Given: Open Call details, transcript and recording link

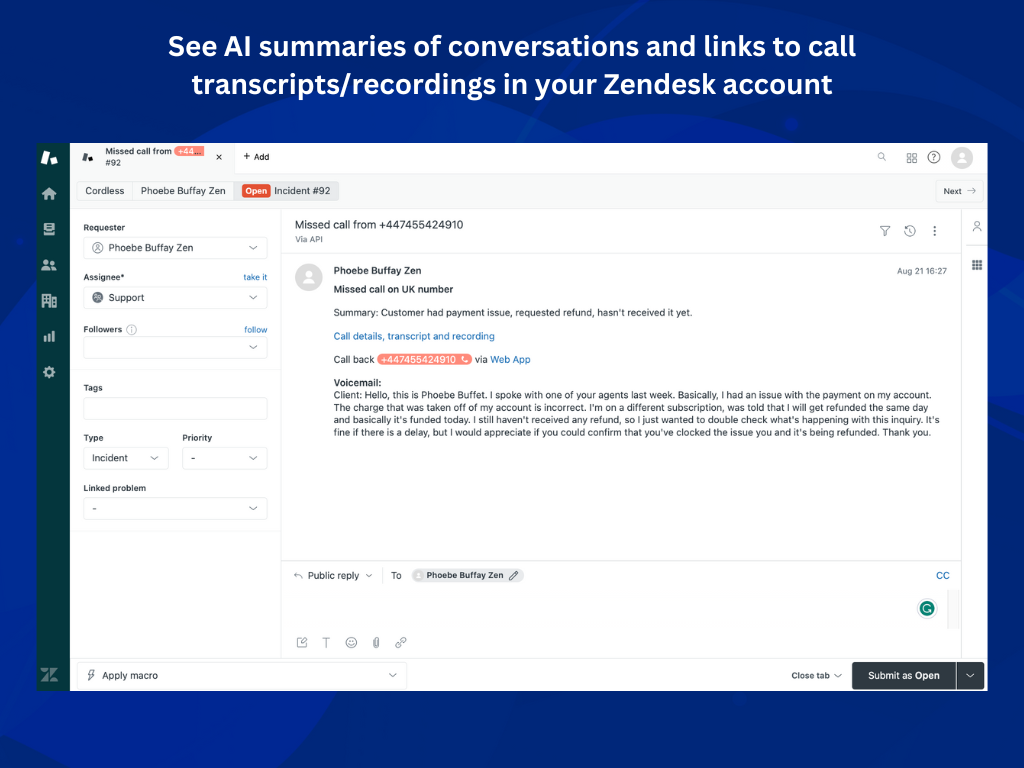Looking at the screenshot, I should 414,336.
